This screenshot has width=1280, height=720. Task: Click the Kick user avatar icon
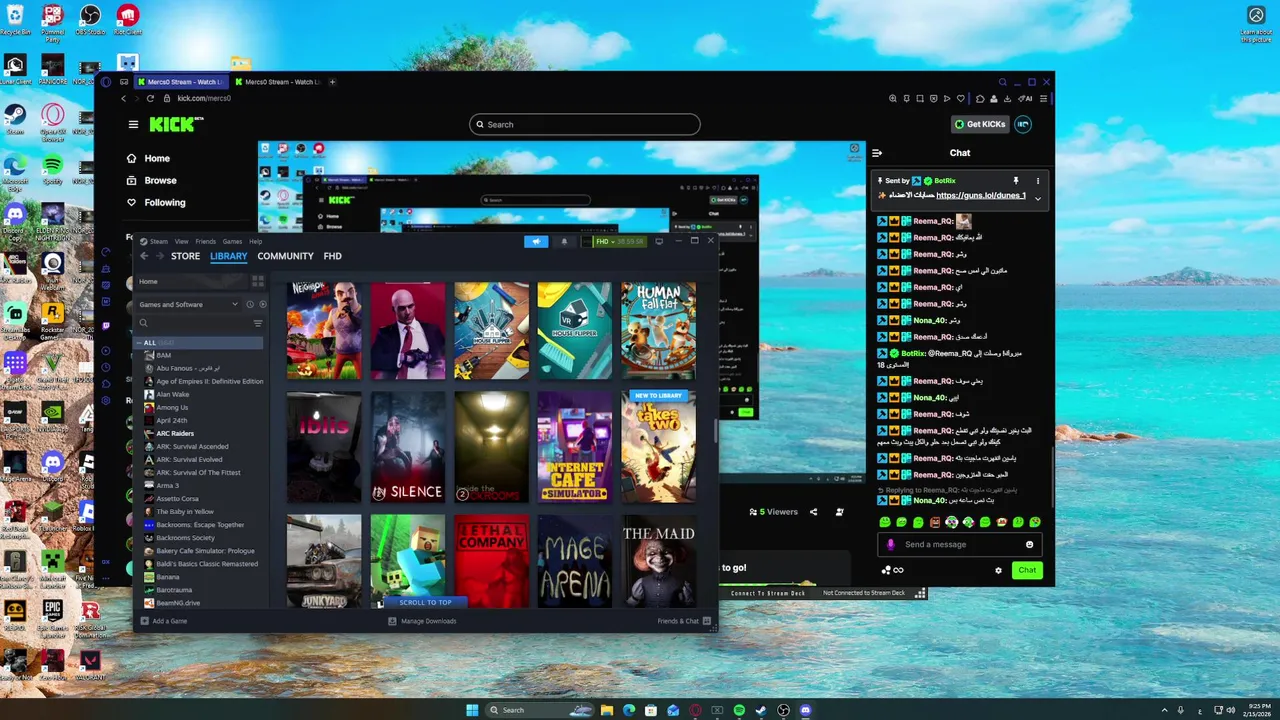(x=1023, y=124)
